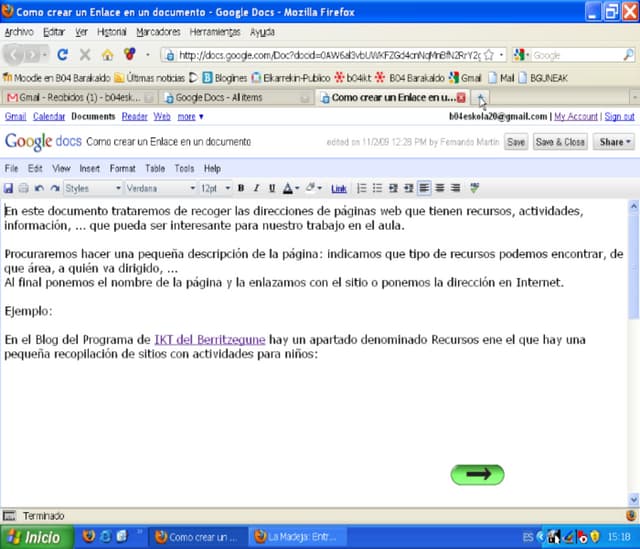Open the text color picker

coord(291,188)
